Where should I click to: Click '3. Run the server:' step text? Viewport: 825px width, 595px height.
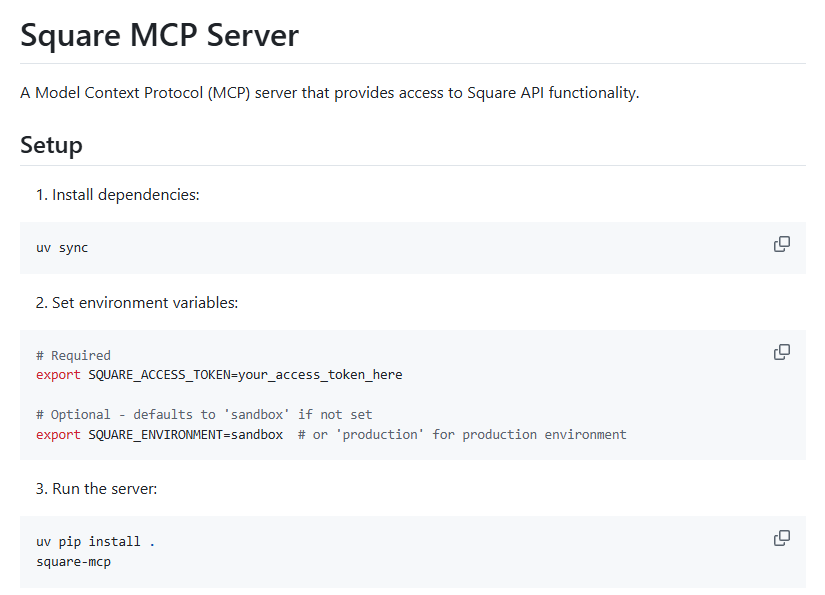[97, 489]
